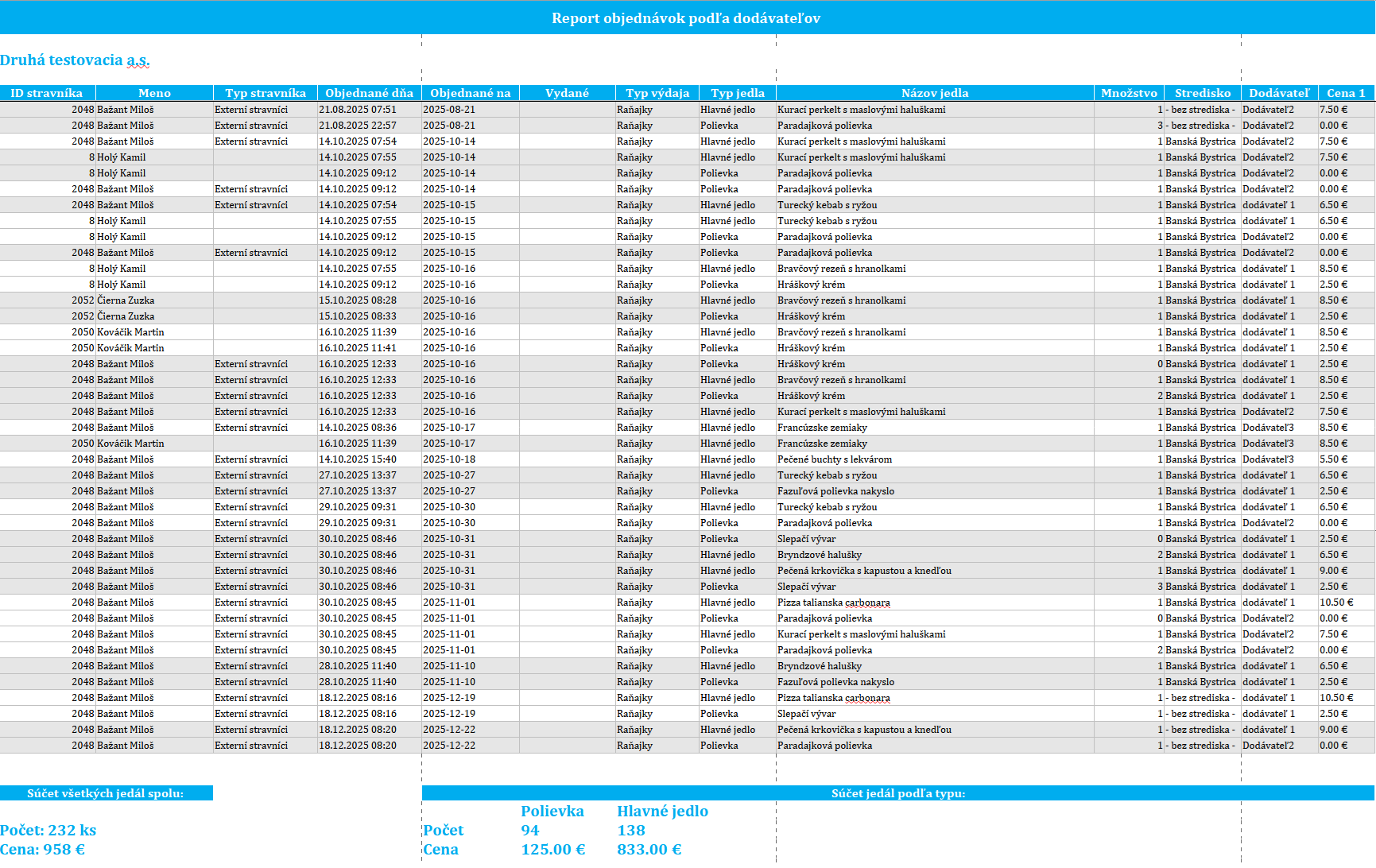Viewport: 1376px width, 868px height.
Task: Select "Hráškový krém" in the 15.10.2025 08:33 row
Action: click(811, 316)
